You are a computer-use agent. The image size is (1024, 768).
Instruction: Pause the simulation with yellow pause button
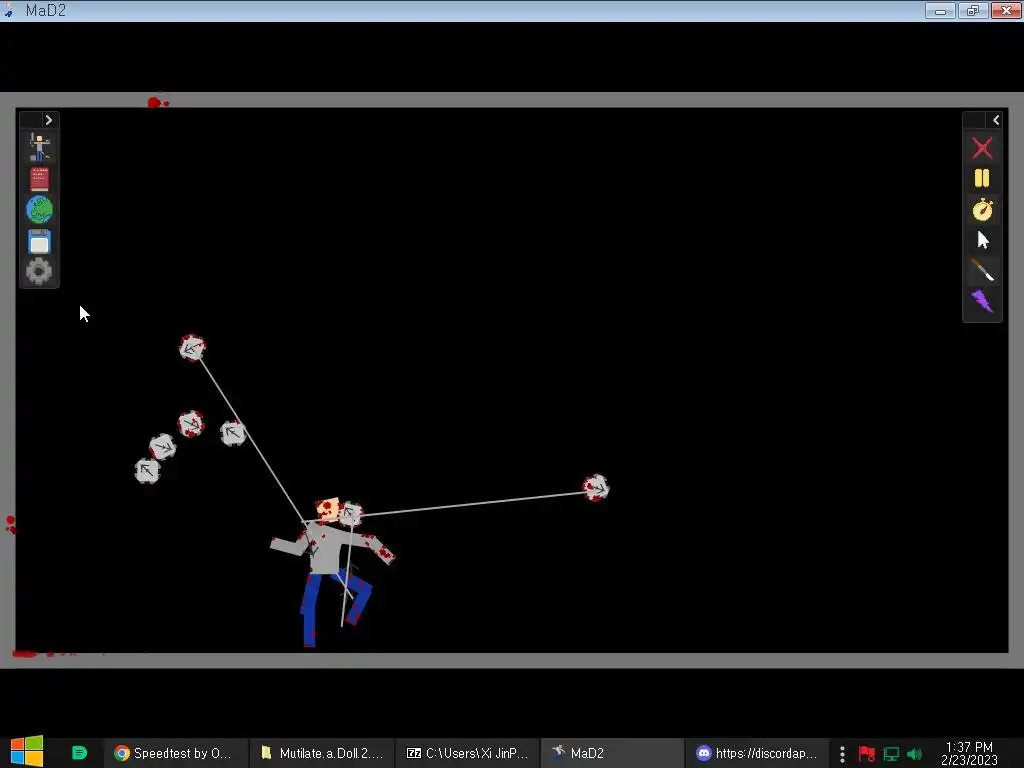pos(982,178)
